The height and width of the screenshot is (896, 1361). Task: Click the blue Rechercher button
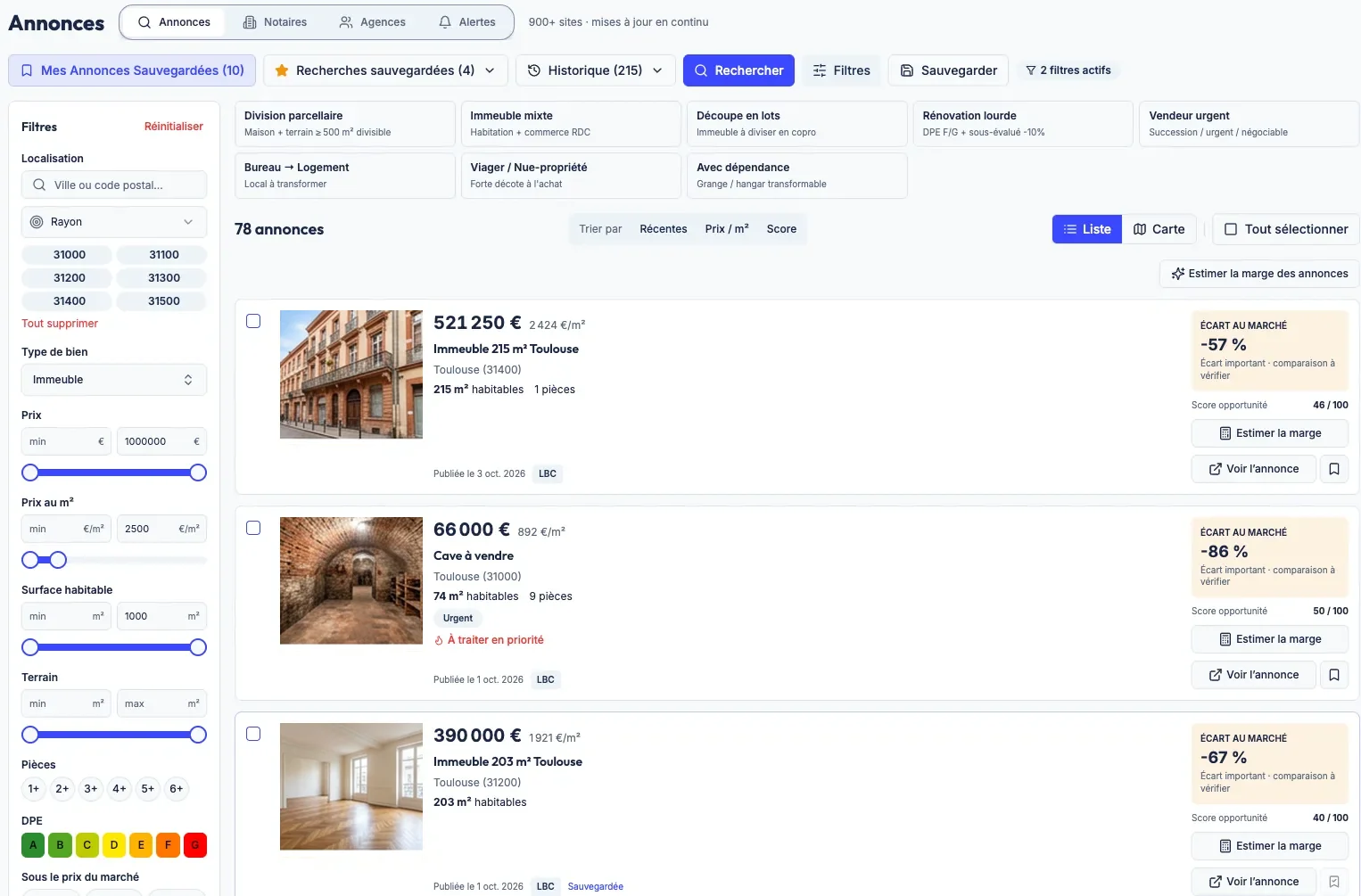click(738, 70)
